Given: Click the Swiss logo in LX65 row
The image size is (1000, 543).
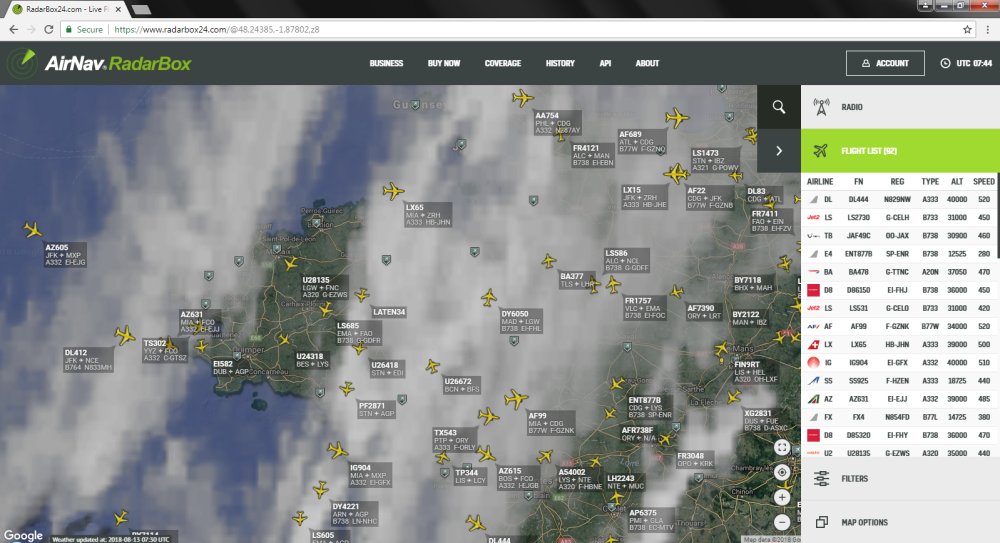Looking at the screenshot, I should coord(813,345).
